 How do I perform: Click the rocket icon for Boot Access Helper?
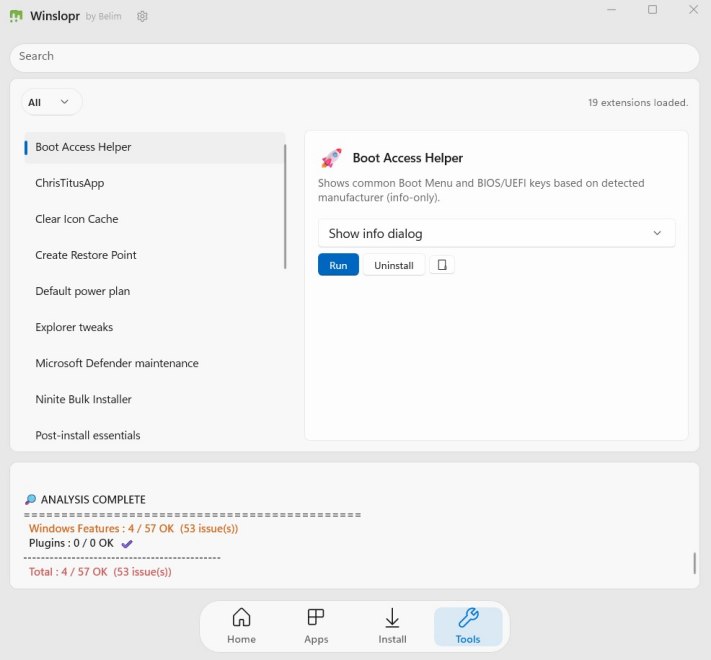coord(331,158)
